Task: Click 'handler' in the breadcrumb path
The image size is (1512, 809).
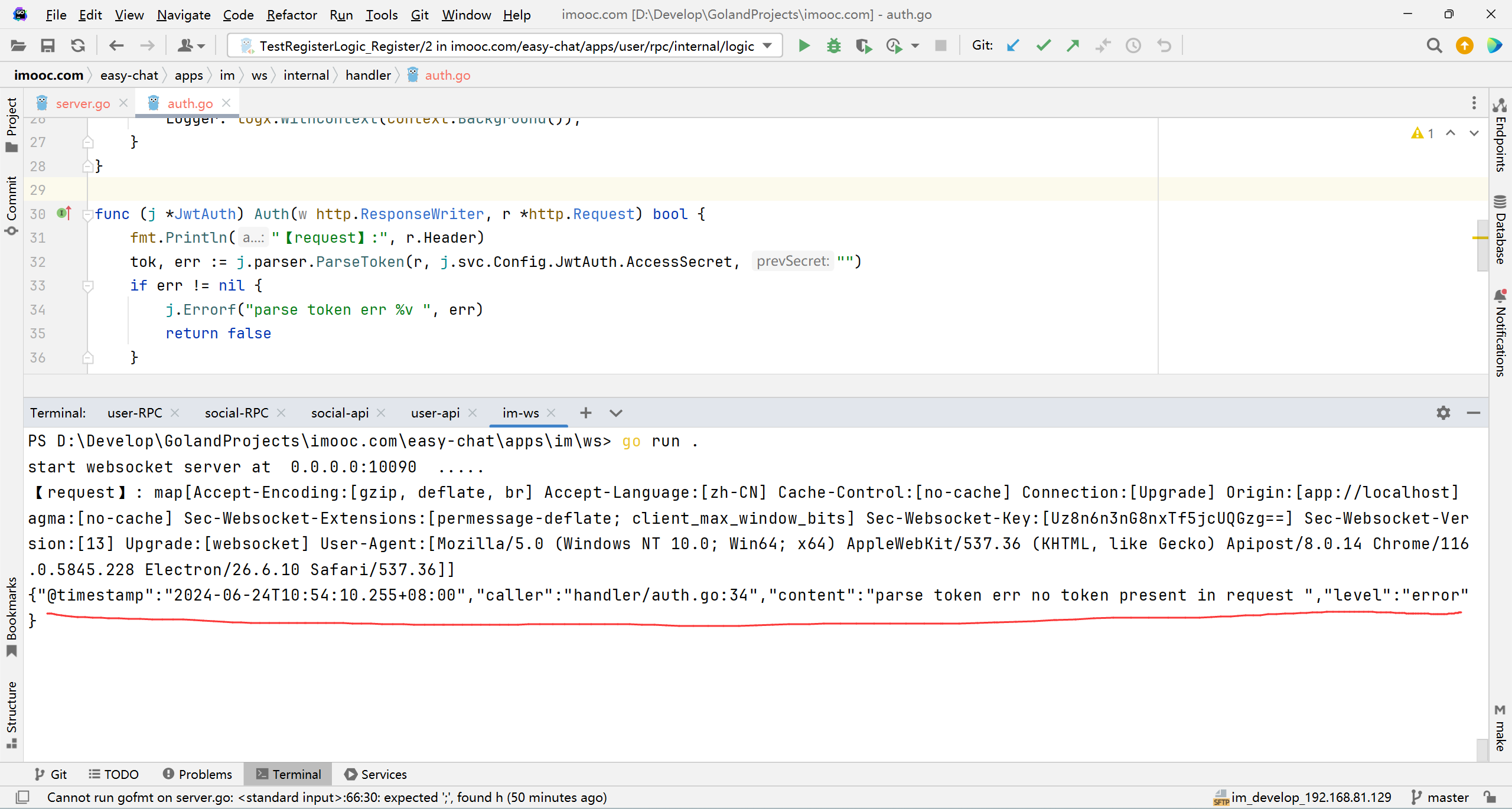Action: pos(368,75)
